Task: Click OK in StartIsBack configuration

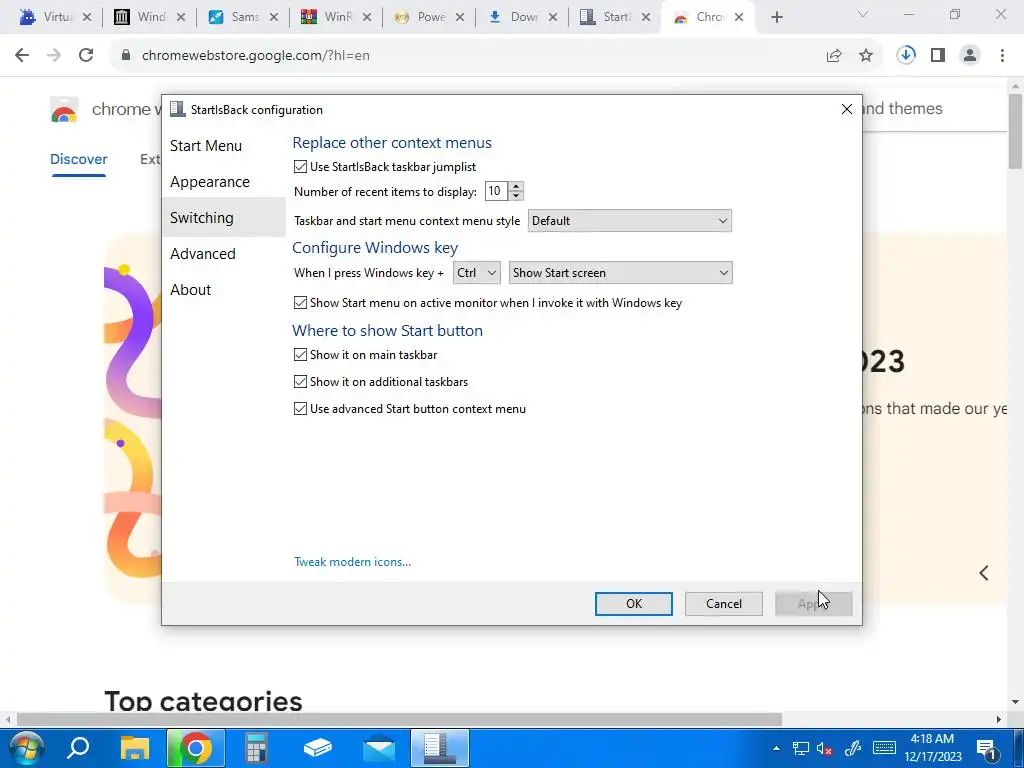Action: point(633,604)
